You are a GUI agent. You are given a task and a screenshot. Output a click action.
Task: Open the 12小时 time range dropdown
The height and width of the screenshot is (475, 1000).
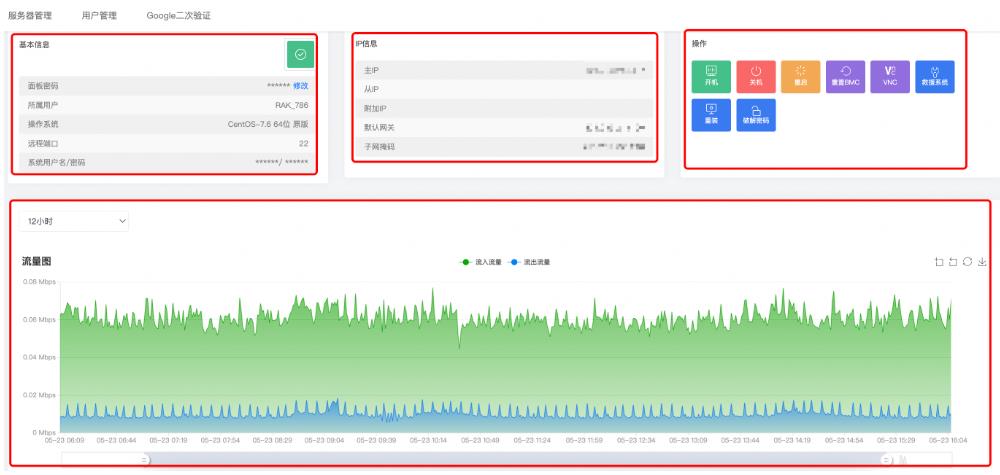click(x=75, y=220)
